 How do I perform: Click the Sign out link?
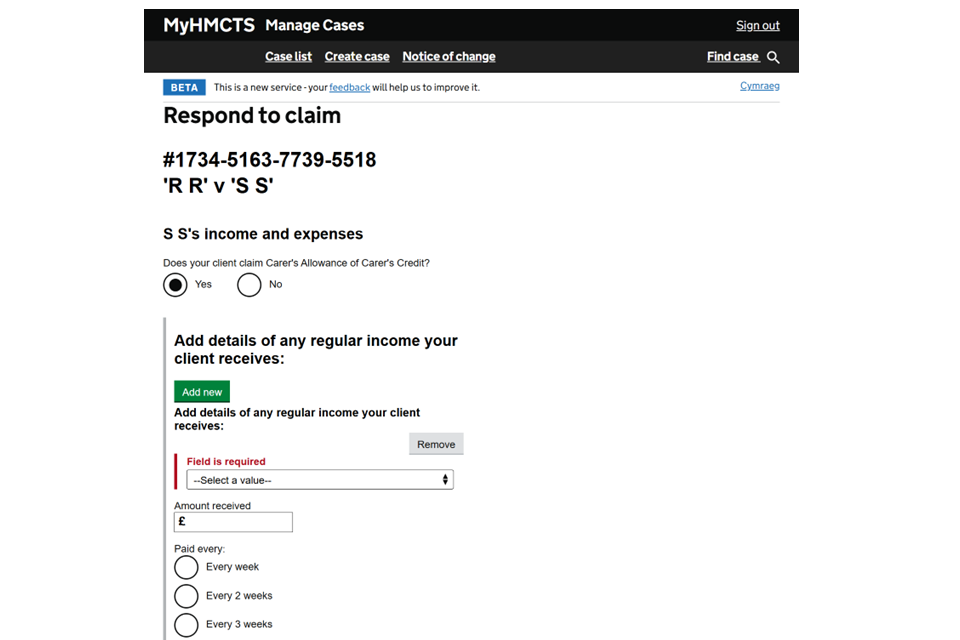tap(757, 26)
